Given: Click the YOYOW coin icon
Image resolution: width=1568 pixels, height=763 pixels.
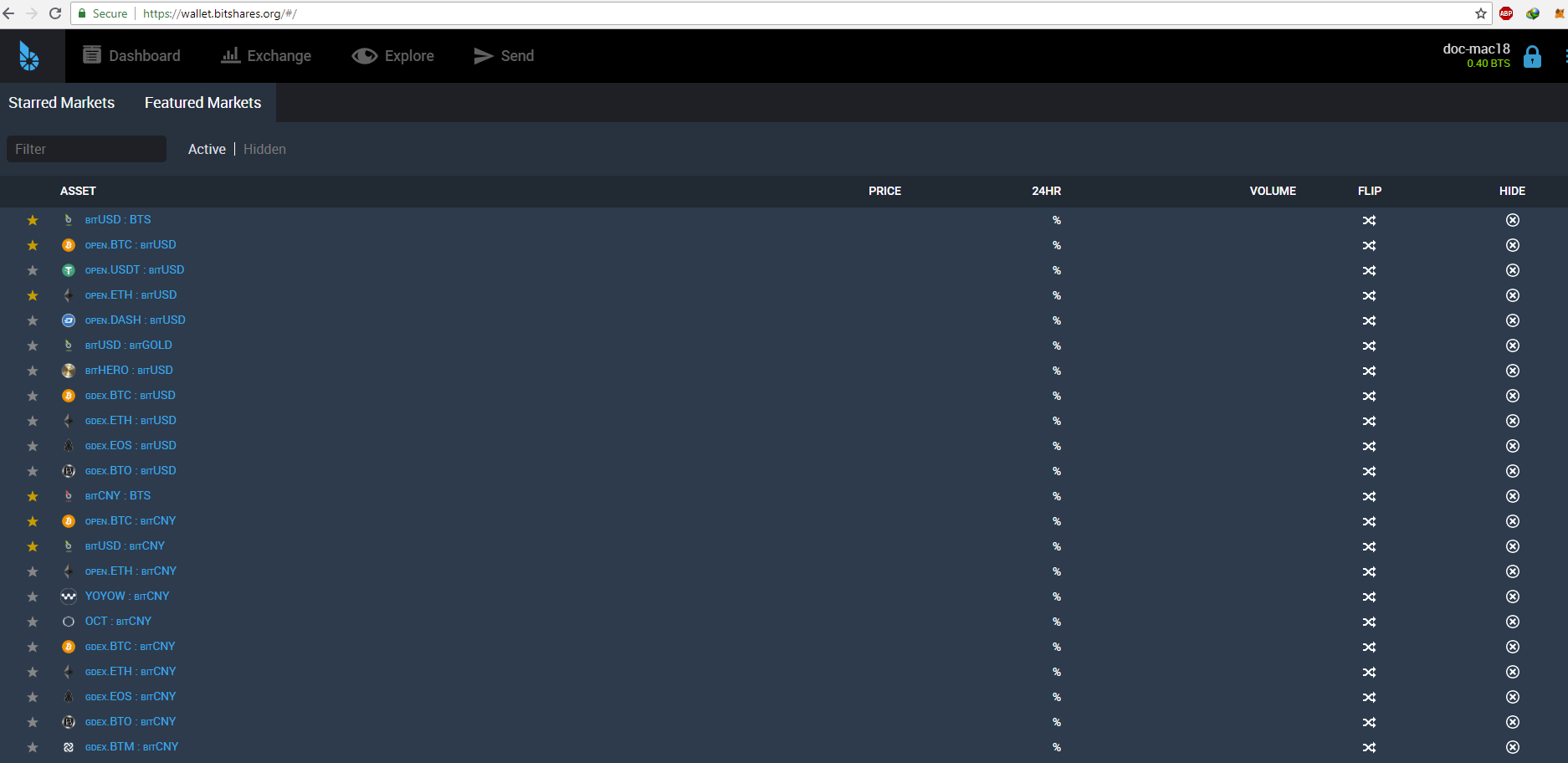Looking at the screenshot, I should pyautogui.click(x=69, y=597).
